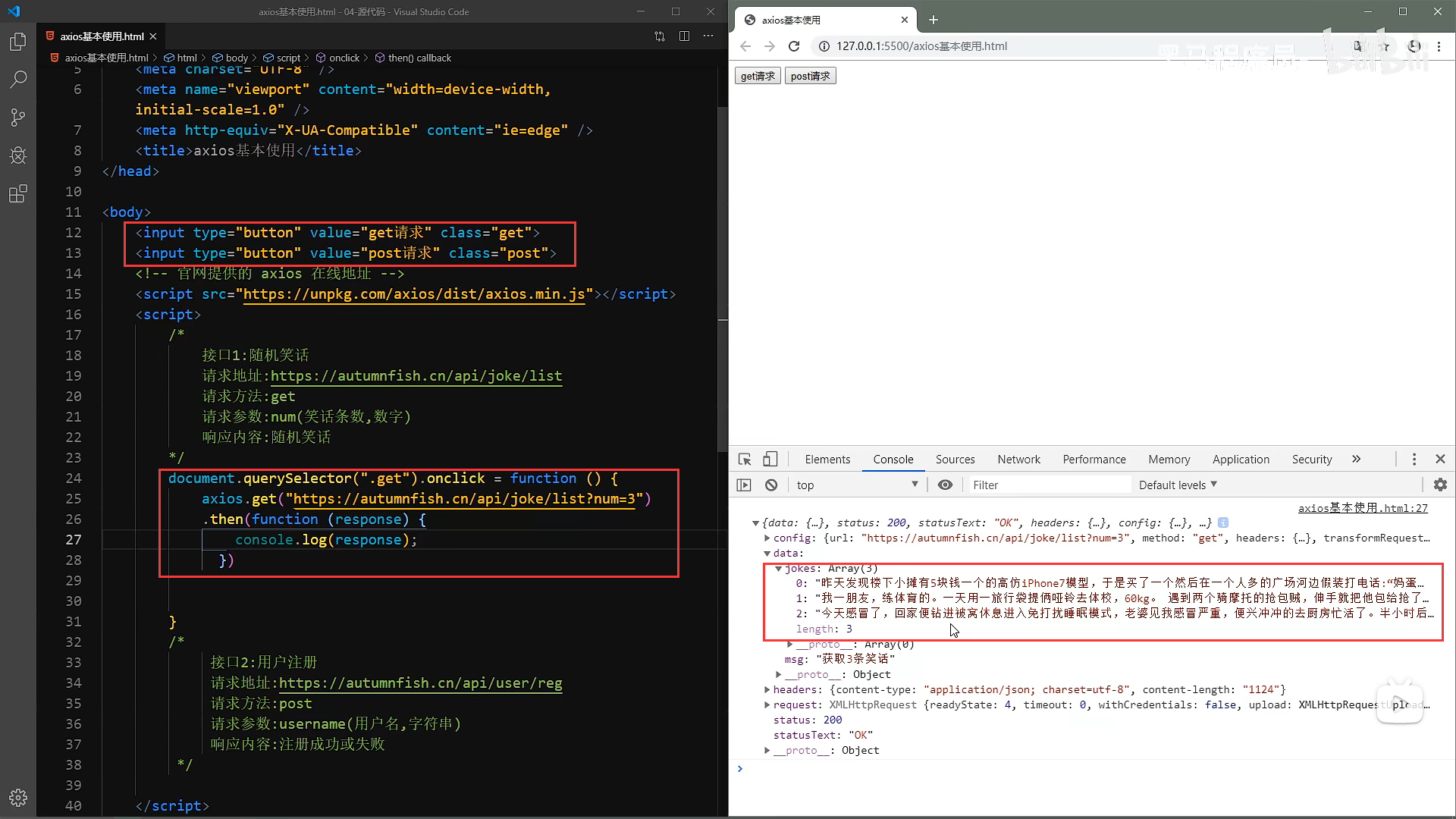
Task: Go forward in the Chrome browser
Action: (x=770, y=46)
